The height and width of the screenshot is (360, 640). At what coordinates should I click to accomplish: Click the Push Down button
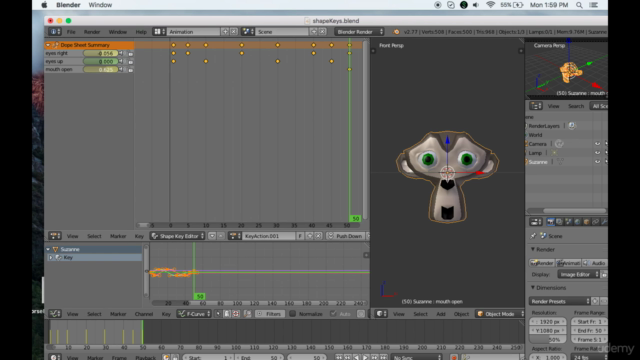point(345,236)
